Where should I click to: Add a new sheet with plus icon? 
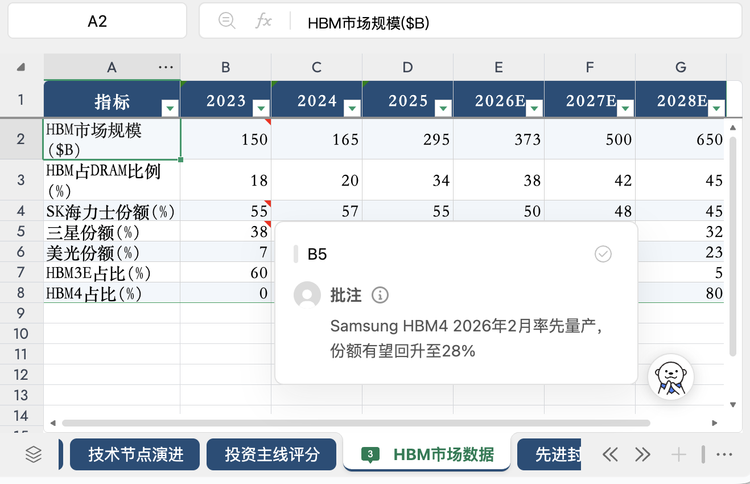click(x=679, y=454)
